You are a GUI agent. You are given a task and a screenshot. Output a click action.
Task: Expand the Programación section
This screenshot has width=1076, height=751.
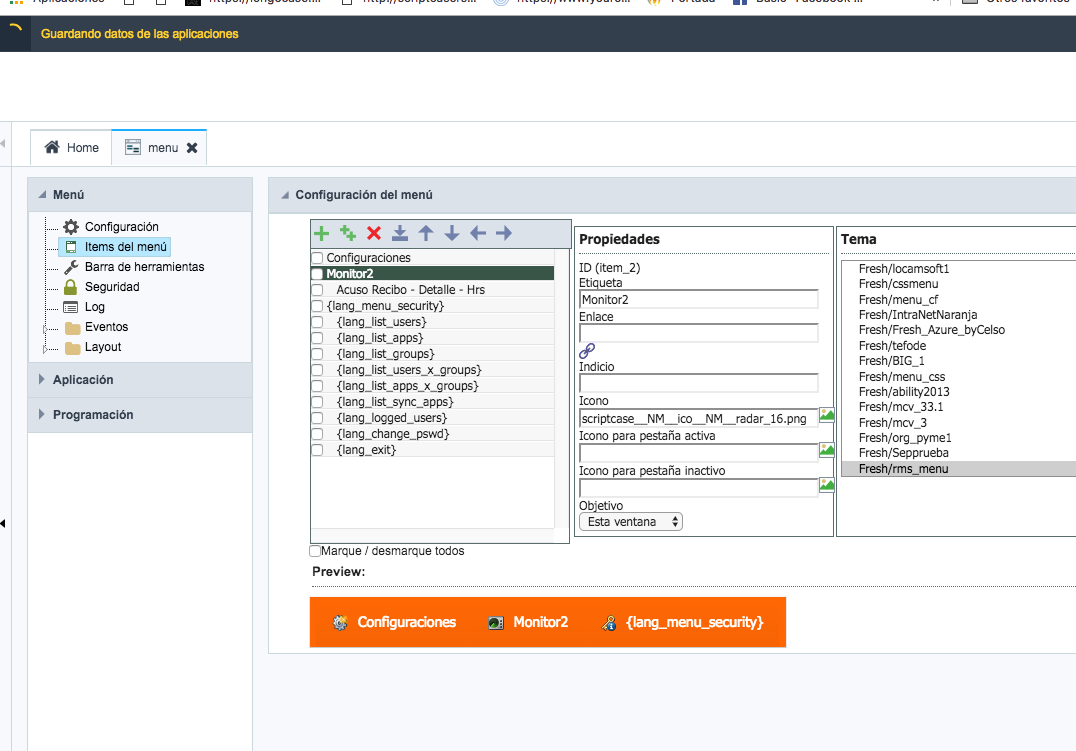[x=42, y=415]
